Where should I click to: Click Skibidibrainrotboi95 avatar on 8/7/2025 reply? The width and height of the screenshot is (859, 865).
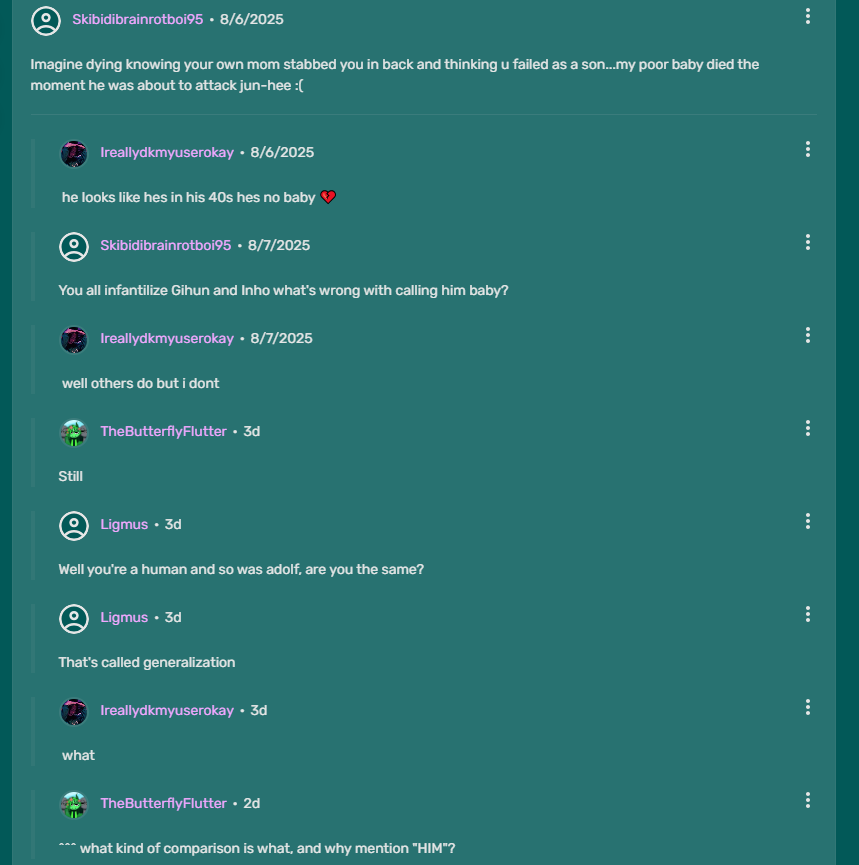coord(74,246)
